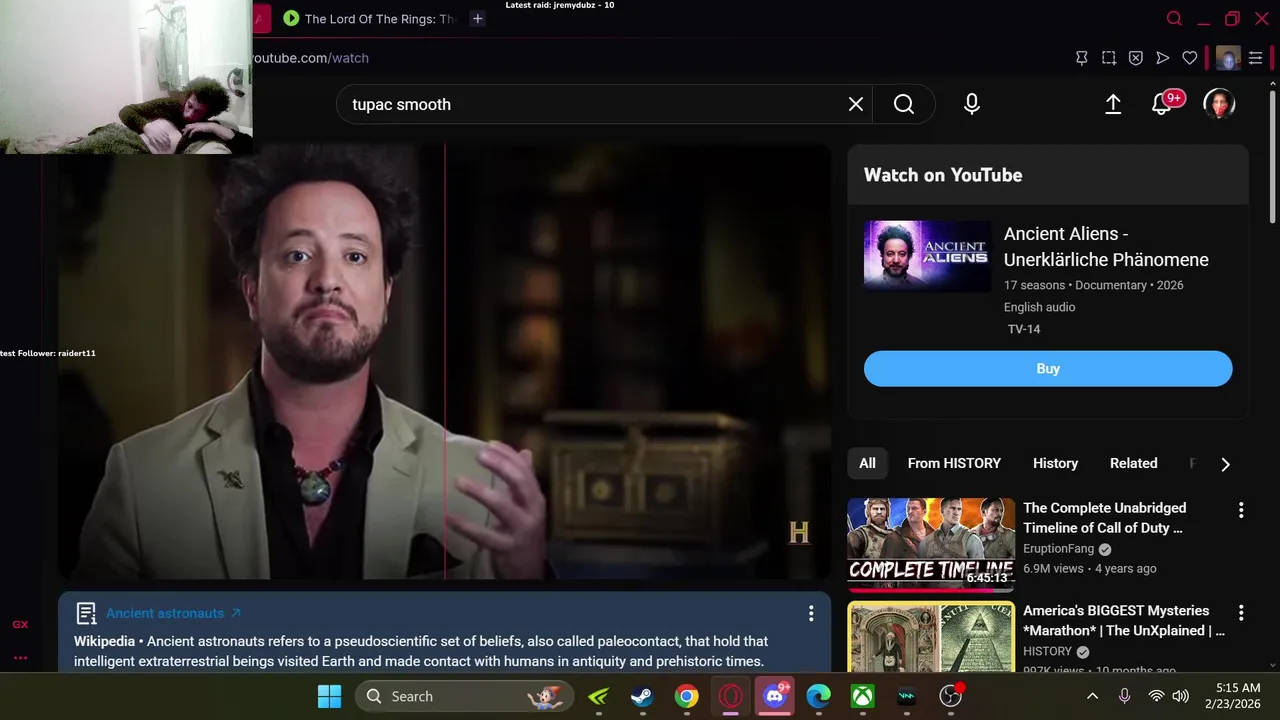Click the browser address bar URL
The width and height of the screenshot is (1280, 720).
point(310,58)
